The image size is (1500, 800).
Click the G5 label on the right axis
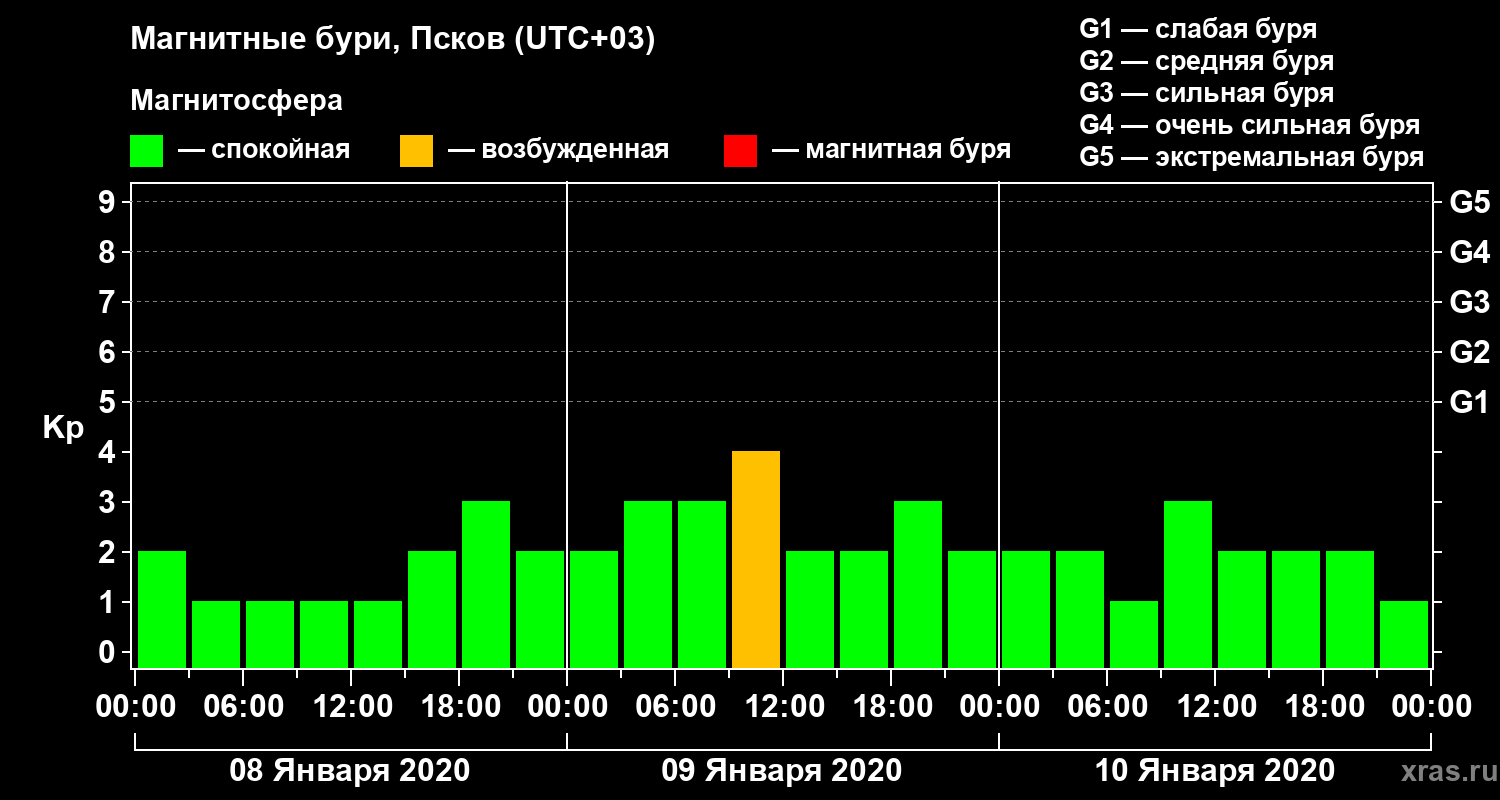[x=1469, y=202]
